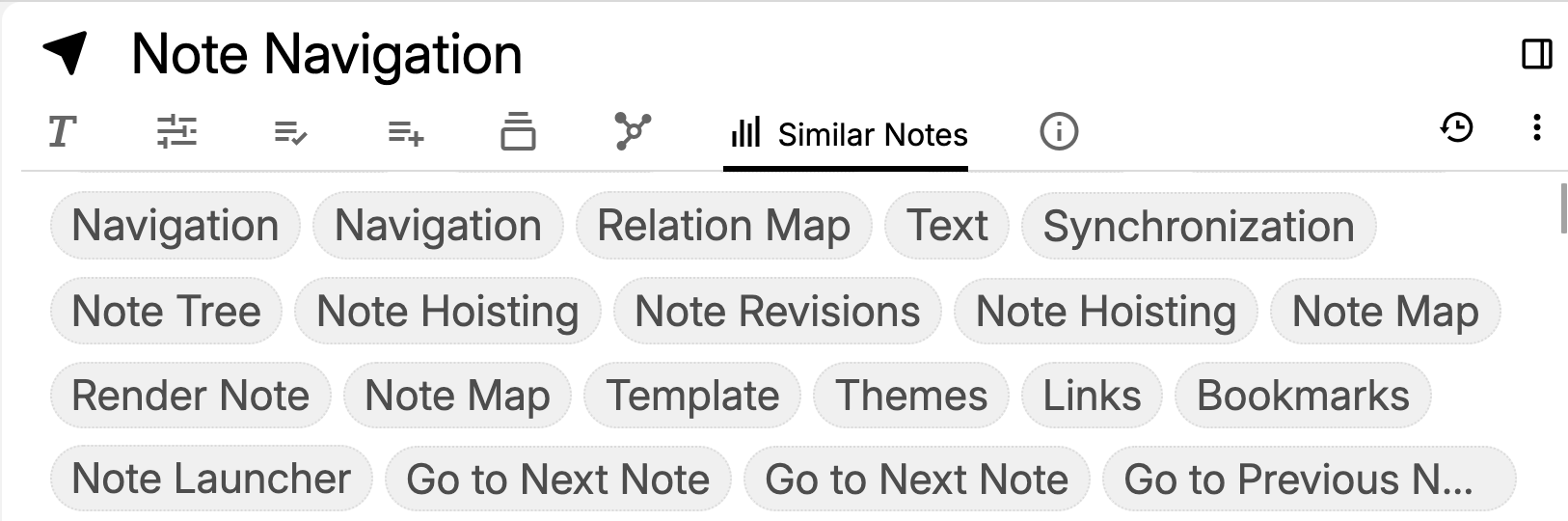Open the Note Map branch icon
1568x521 pixels.
click(633, 131)
